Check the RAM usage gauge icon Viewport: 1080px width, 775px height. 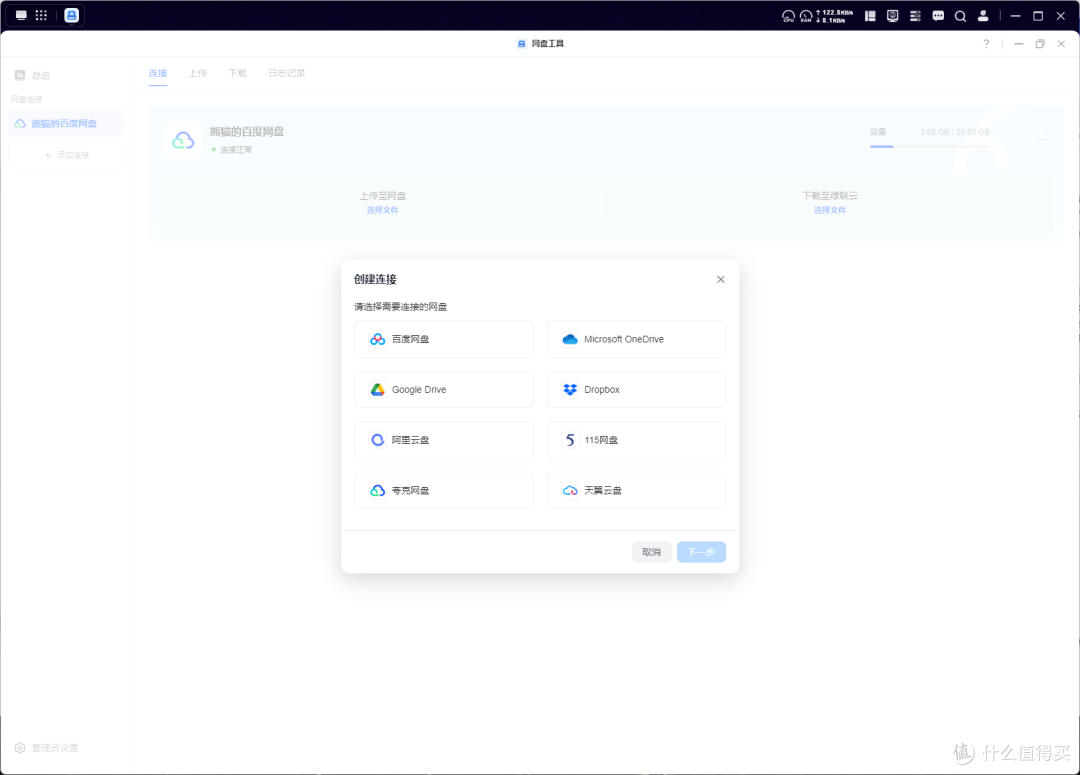pyautogui.click(x=806, y=16)
